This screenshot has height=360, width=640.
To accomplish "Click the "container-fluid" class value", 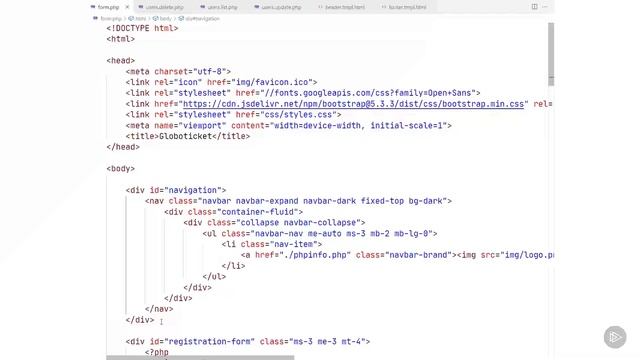I will pos(258,212).
